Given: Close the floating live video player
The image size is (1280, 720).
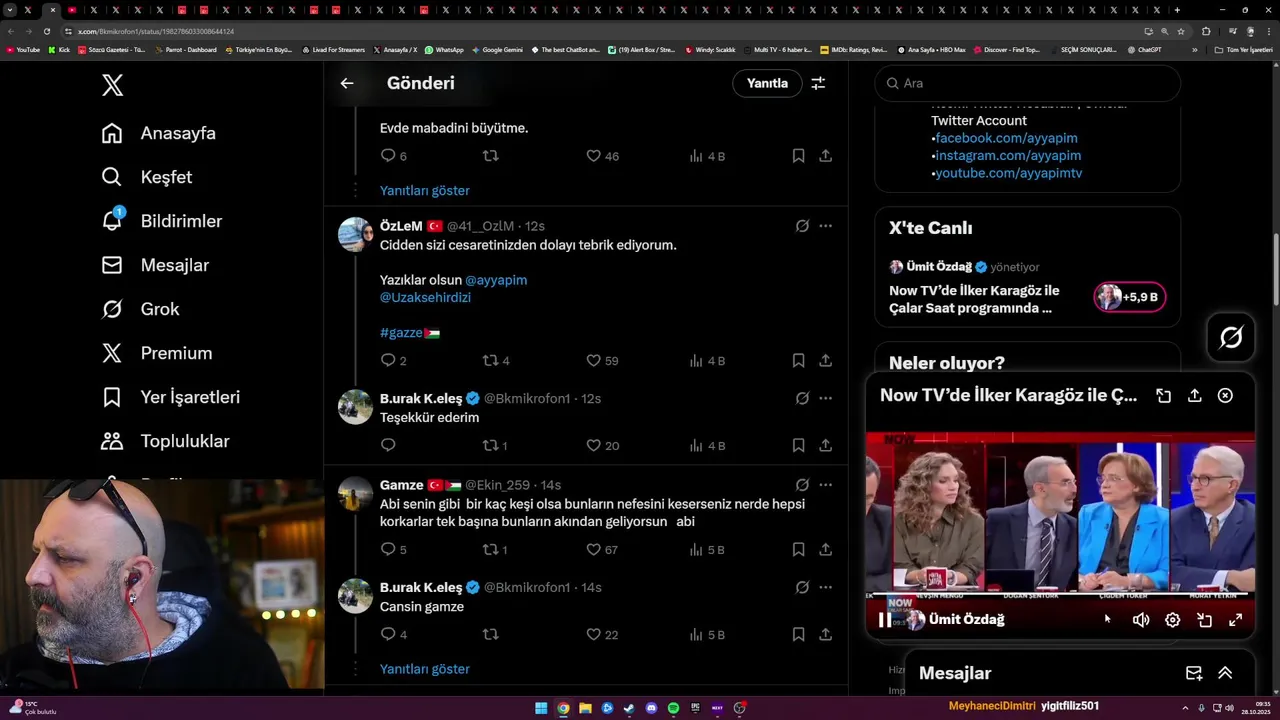Looking at the screenshot, I should 1225,395.
